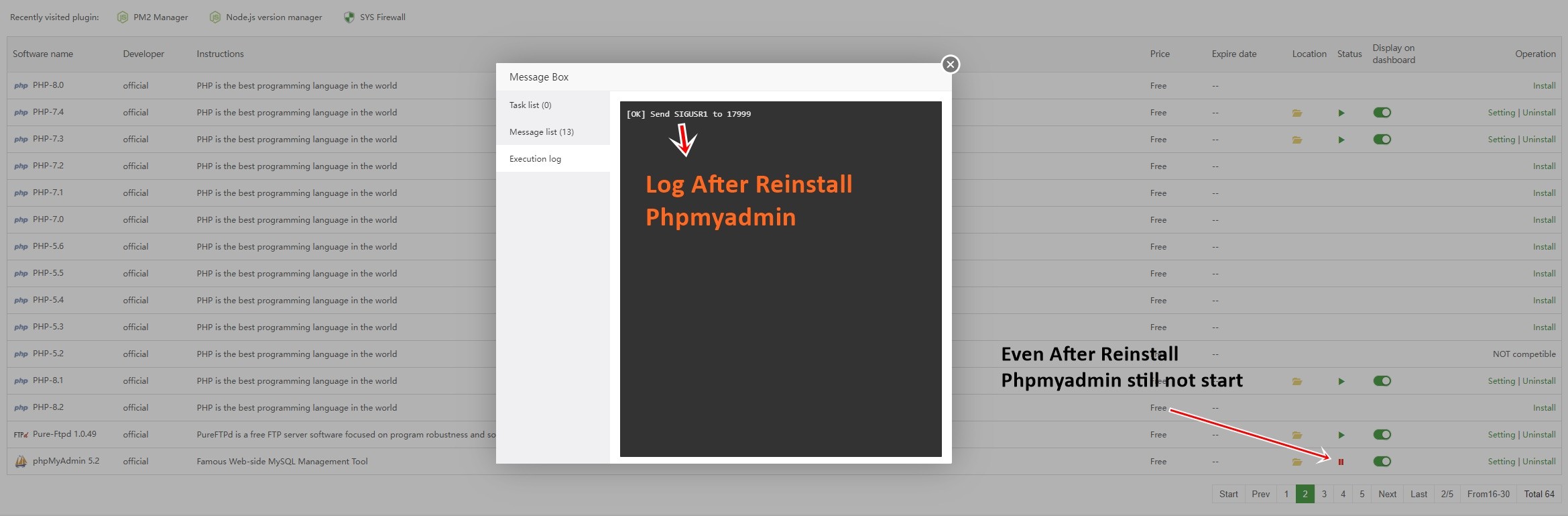Click the phpMyAdmin sailboat icon

click(x=21, y=461)
